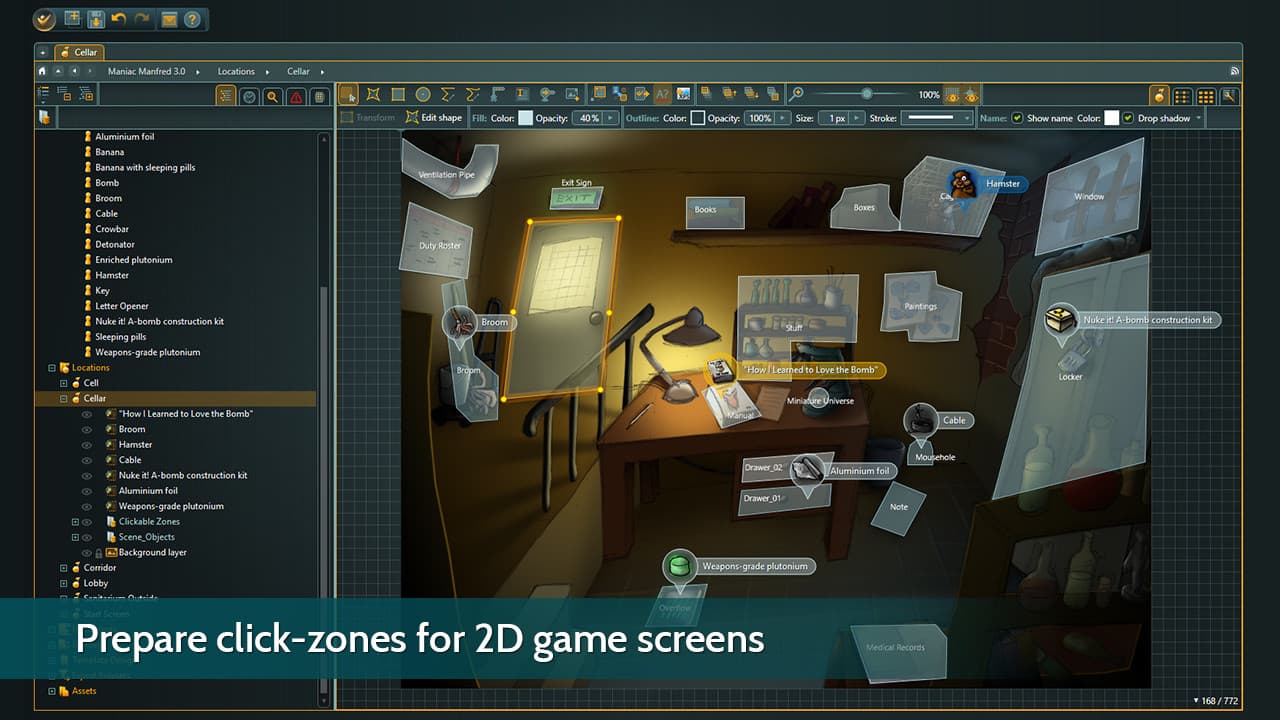Expand the Cell location node

pos(64,383)
